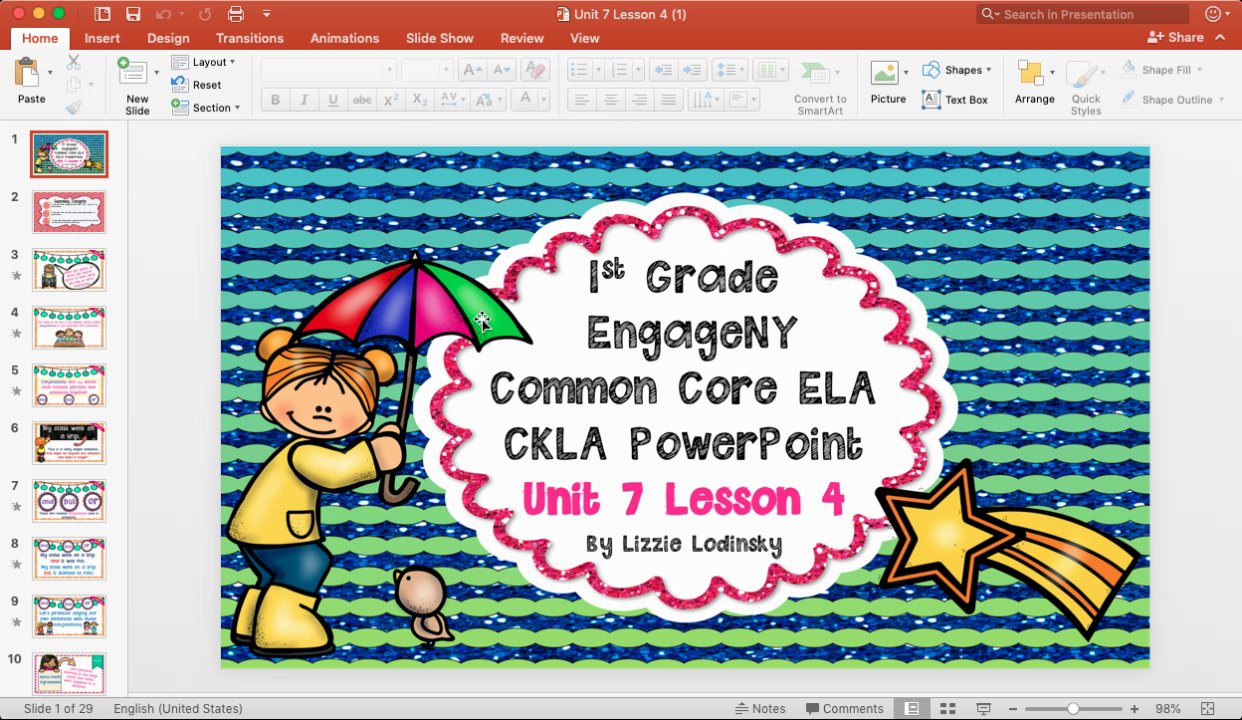Click the Font Color icon
Image resolution: width=1242 pixels, height=720 pixels.
coord(524,100)
